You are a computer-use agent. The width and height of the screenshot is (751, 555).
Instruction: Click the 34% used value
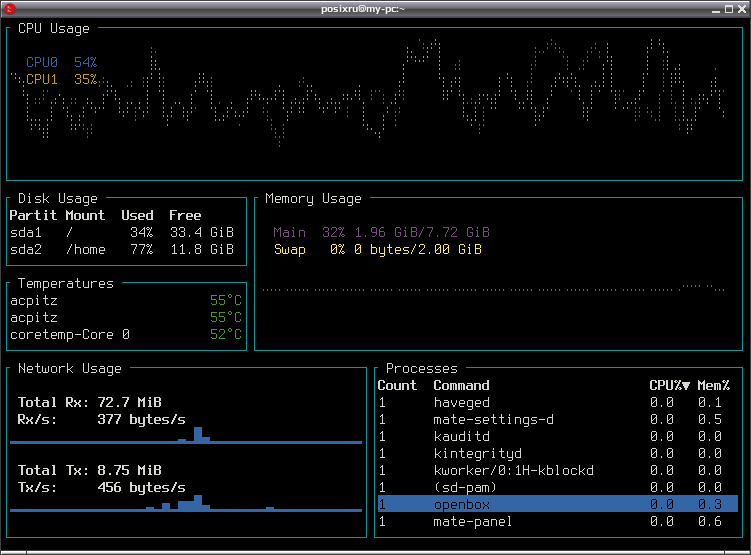[x=141, y=233]
